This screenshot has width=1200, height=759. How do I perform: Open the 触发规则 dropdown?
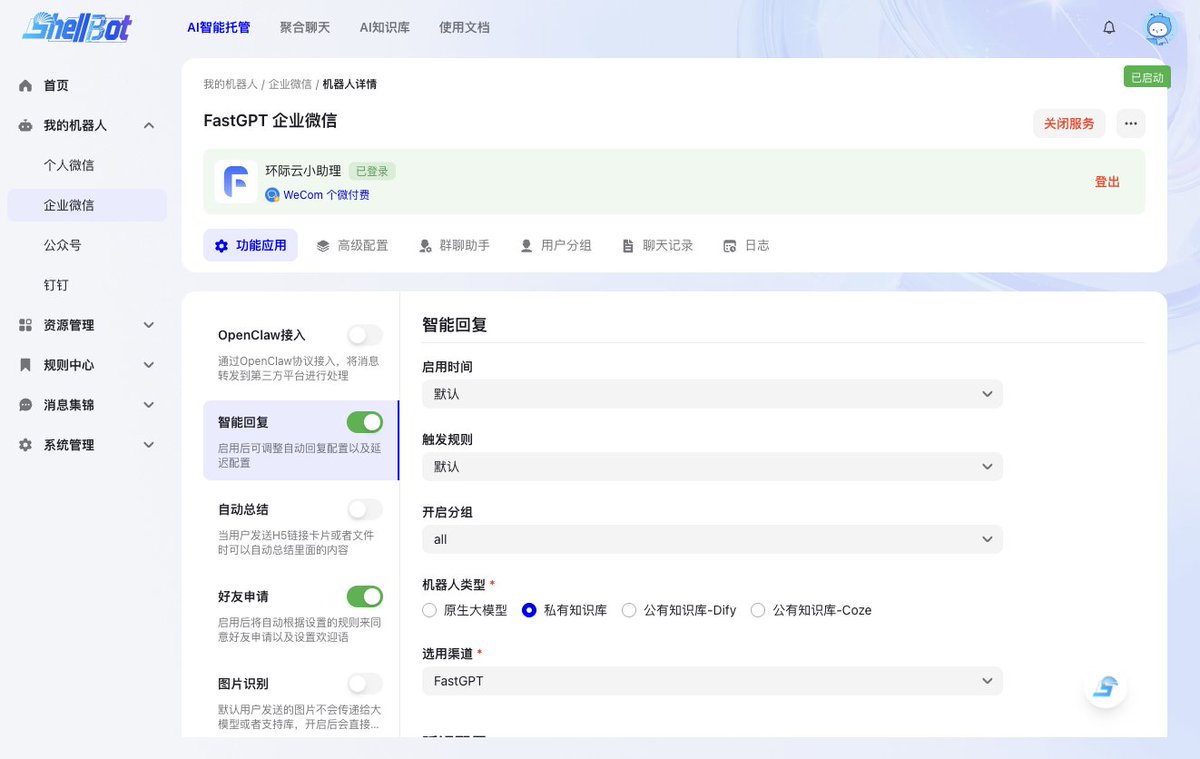coord(712,467)
